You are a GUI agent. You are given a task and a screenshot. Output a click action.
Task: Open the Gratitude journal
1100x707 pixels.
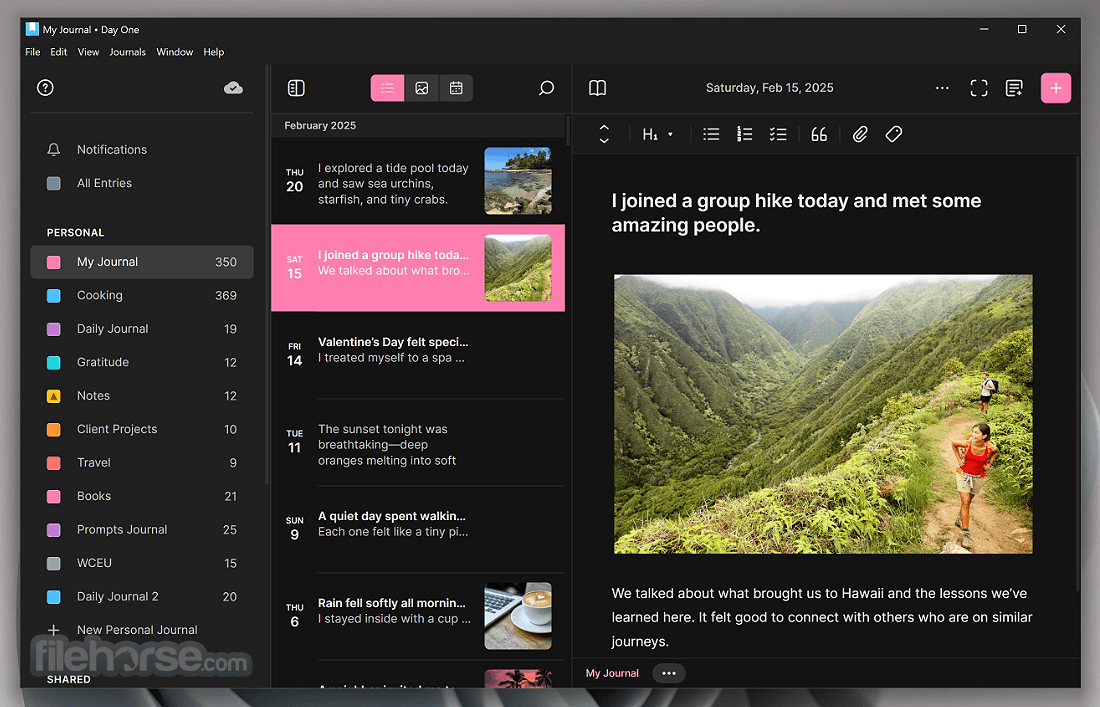click(x=142, y=362)
